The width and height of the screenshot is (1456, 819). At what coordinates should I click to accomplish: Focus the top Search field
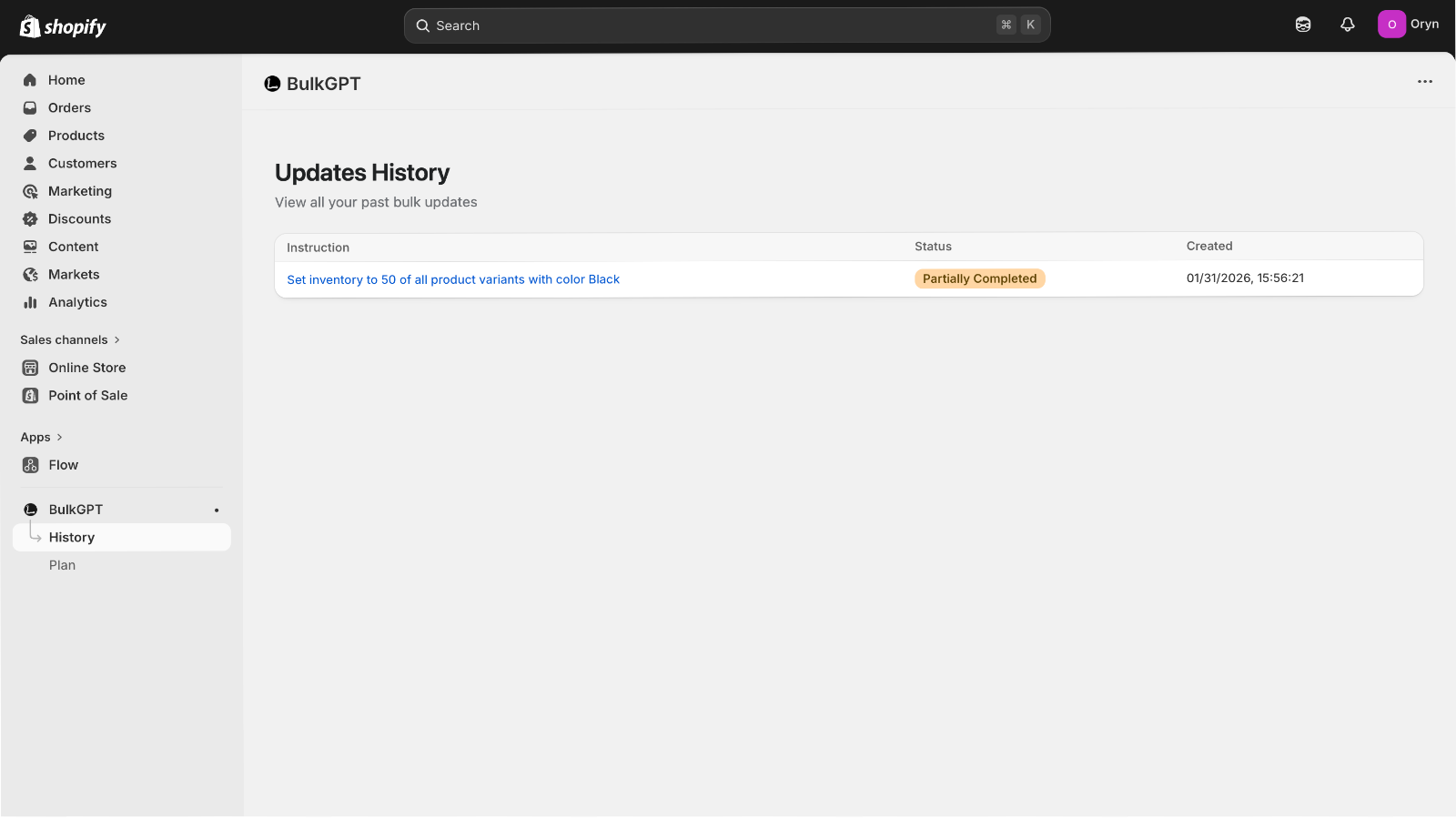point(710,25)
